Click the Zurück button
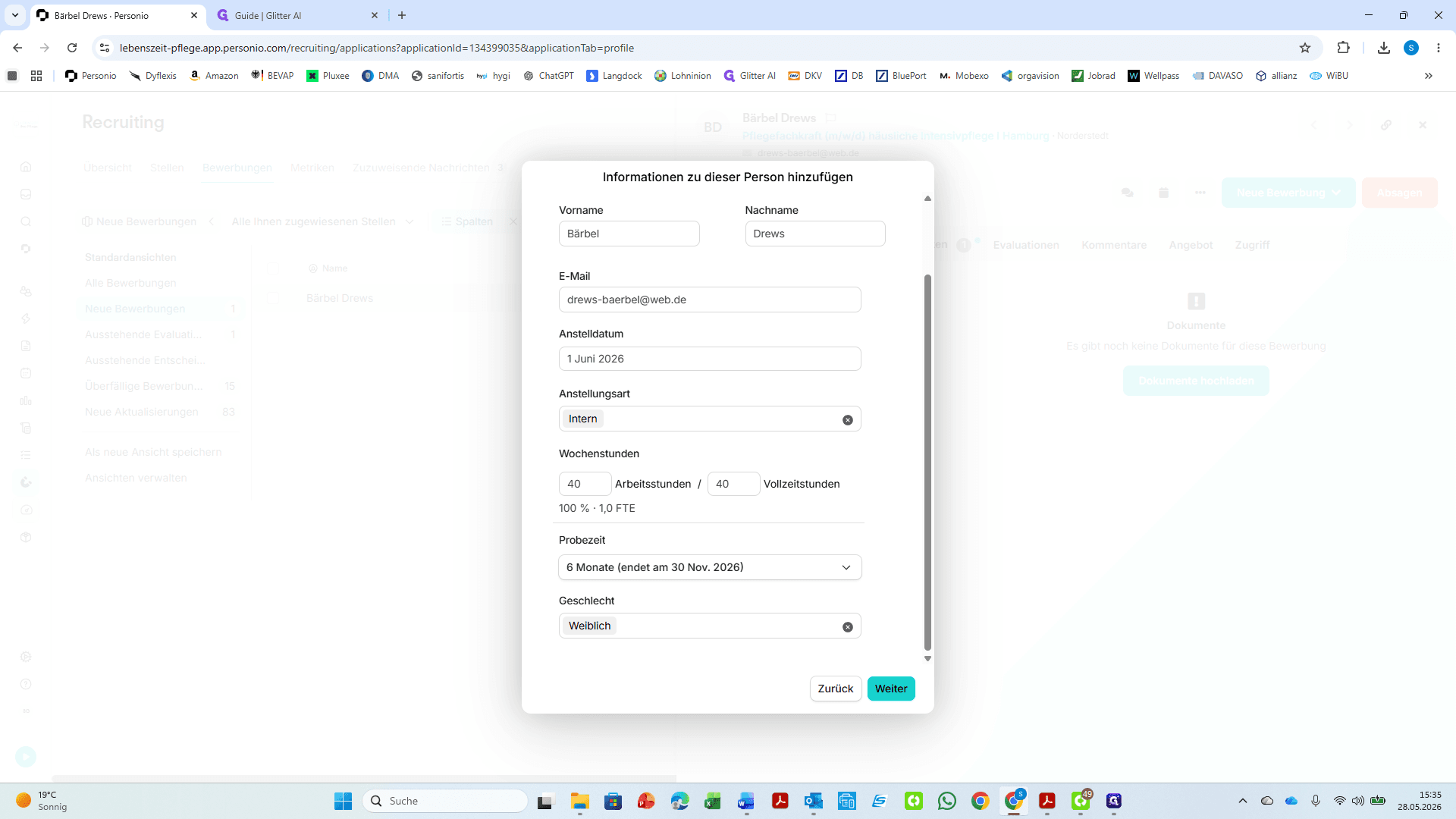Viewport: 1456px width, 819px height. tap(836, 689)
